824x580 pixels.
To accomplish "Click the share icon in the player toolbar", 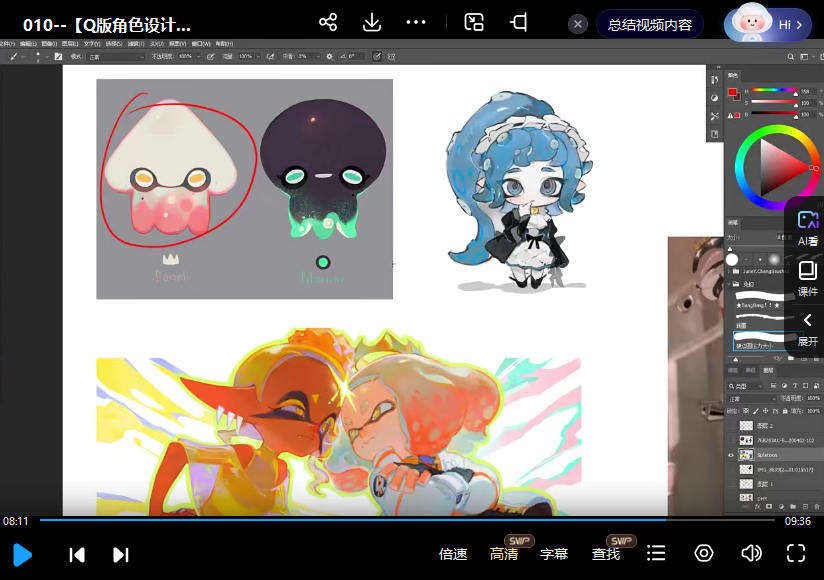I will click(x=328, y=21).
